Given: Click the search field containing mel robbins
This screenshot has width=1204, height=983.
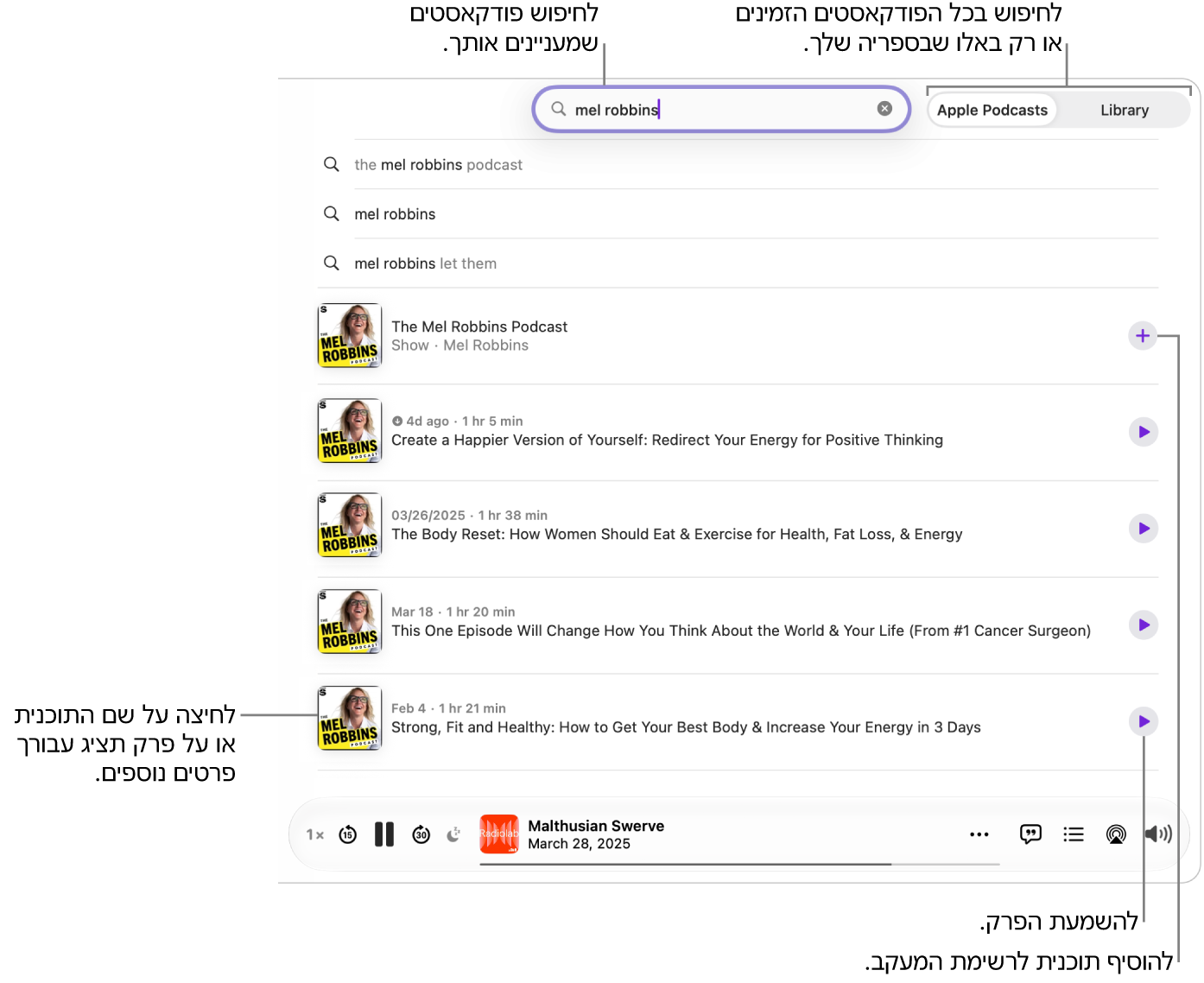Looking at the screenshot, I should tap(721, 109).
